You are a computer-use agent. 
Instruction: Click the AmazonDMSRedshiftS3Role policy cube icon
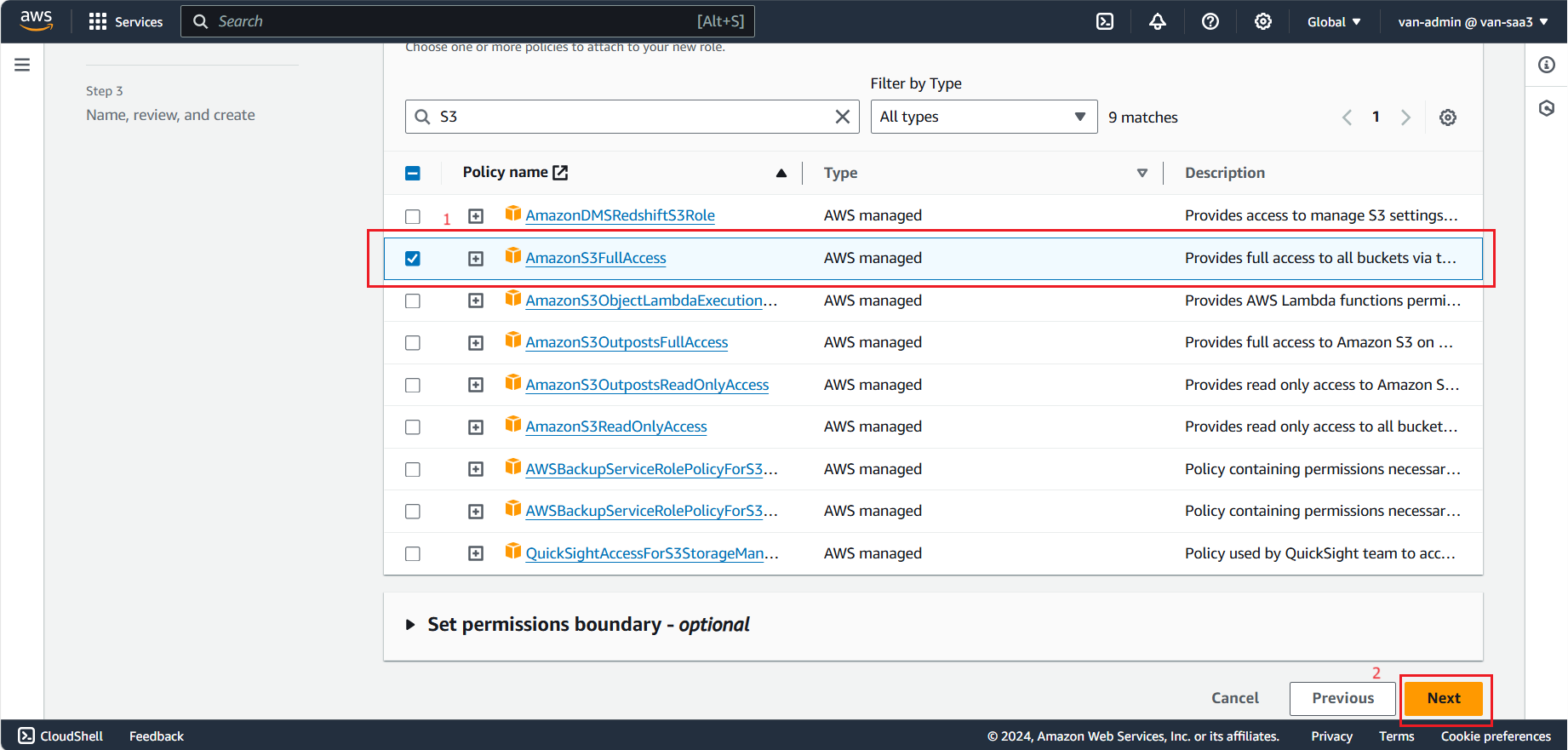coord(512,213)
